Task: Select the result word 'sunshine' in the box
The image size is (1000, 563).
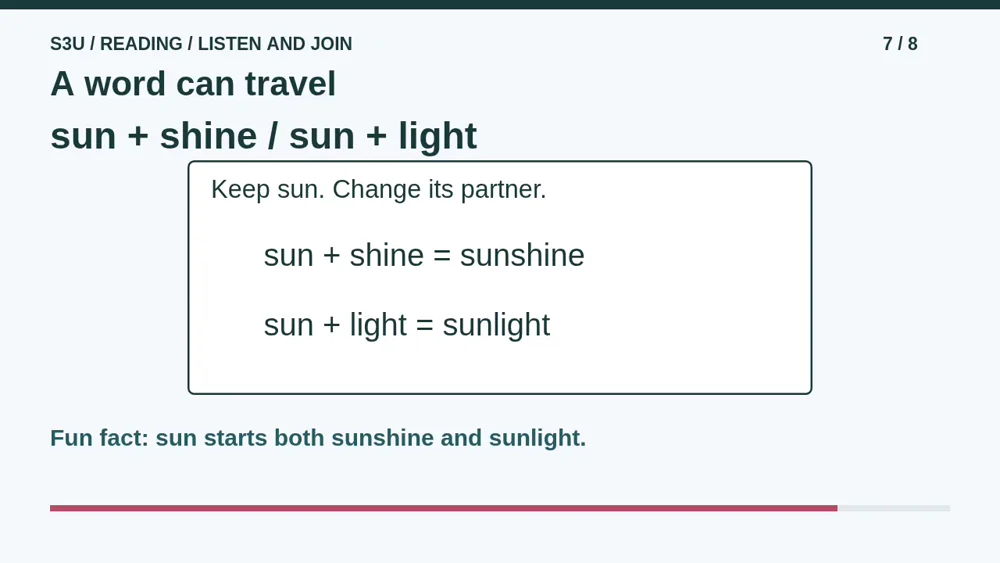Action: pyautogui.click(x=522, y=256)
